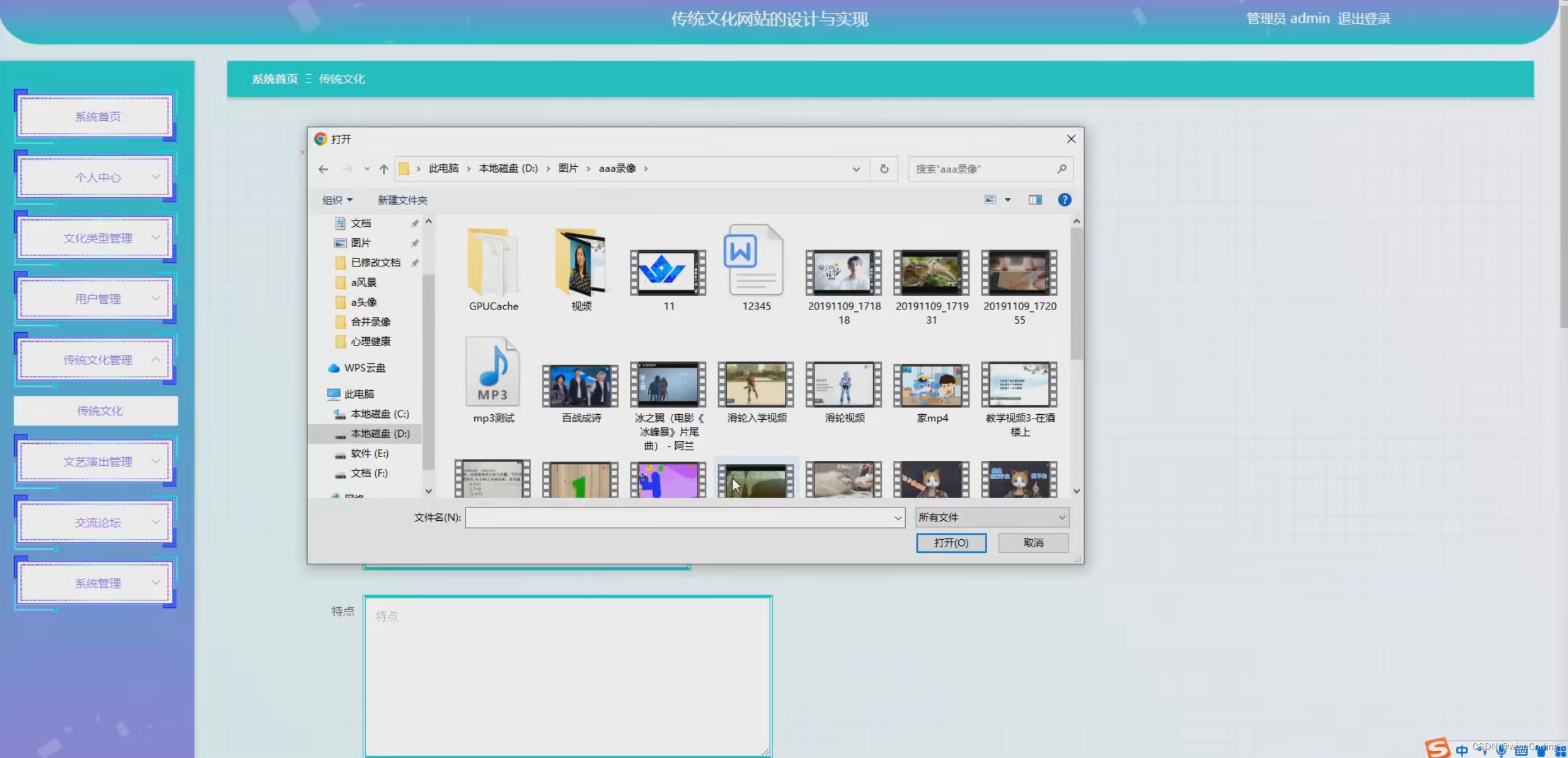Open the 组织 dropdown menu
1568x758 pixels.
337,200
